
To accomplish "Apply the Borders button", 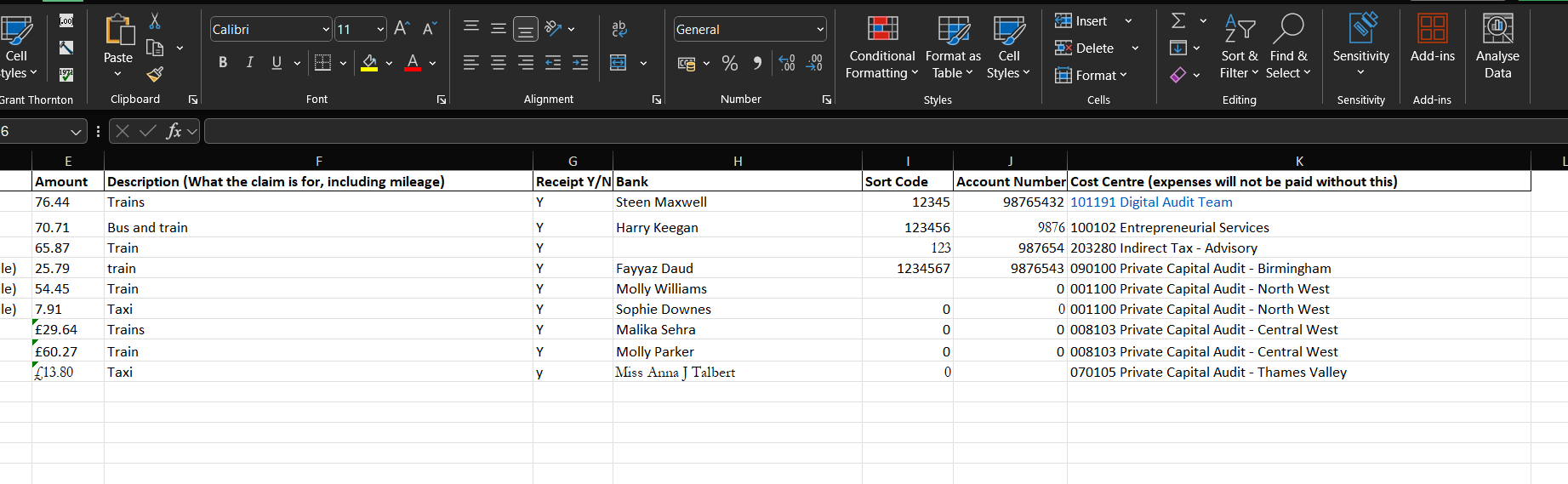I will tap(322, 62).
